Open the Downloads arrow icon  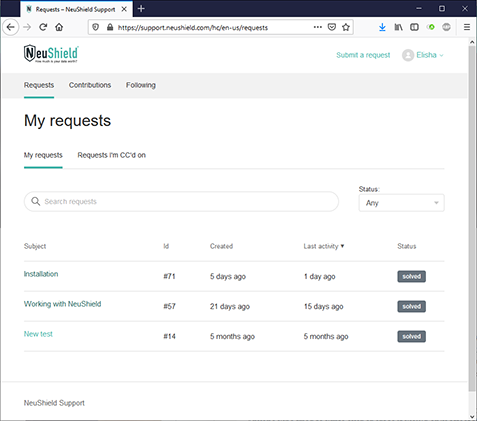[x=382, y=27]
